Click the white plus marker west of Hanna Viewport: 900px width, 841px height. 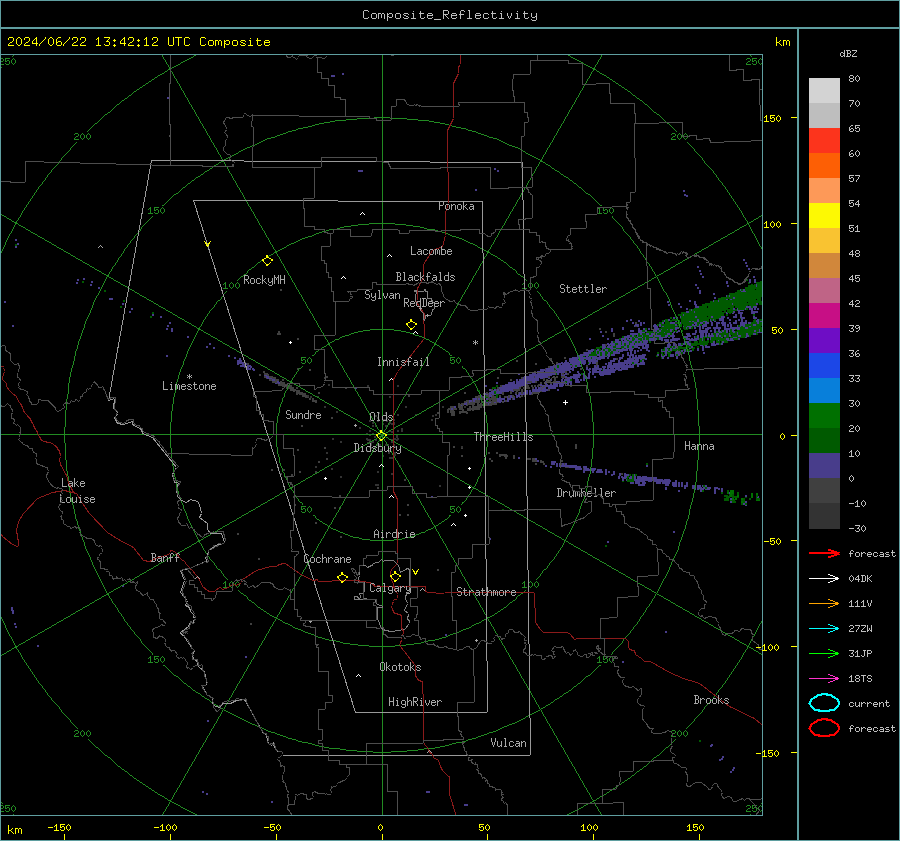pos(565,402)
